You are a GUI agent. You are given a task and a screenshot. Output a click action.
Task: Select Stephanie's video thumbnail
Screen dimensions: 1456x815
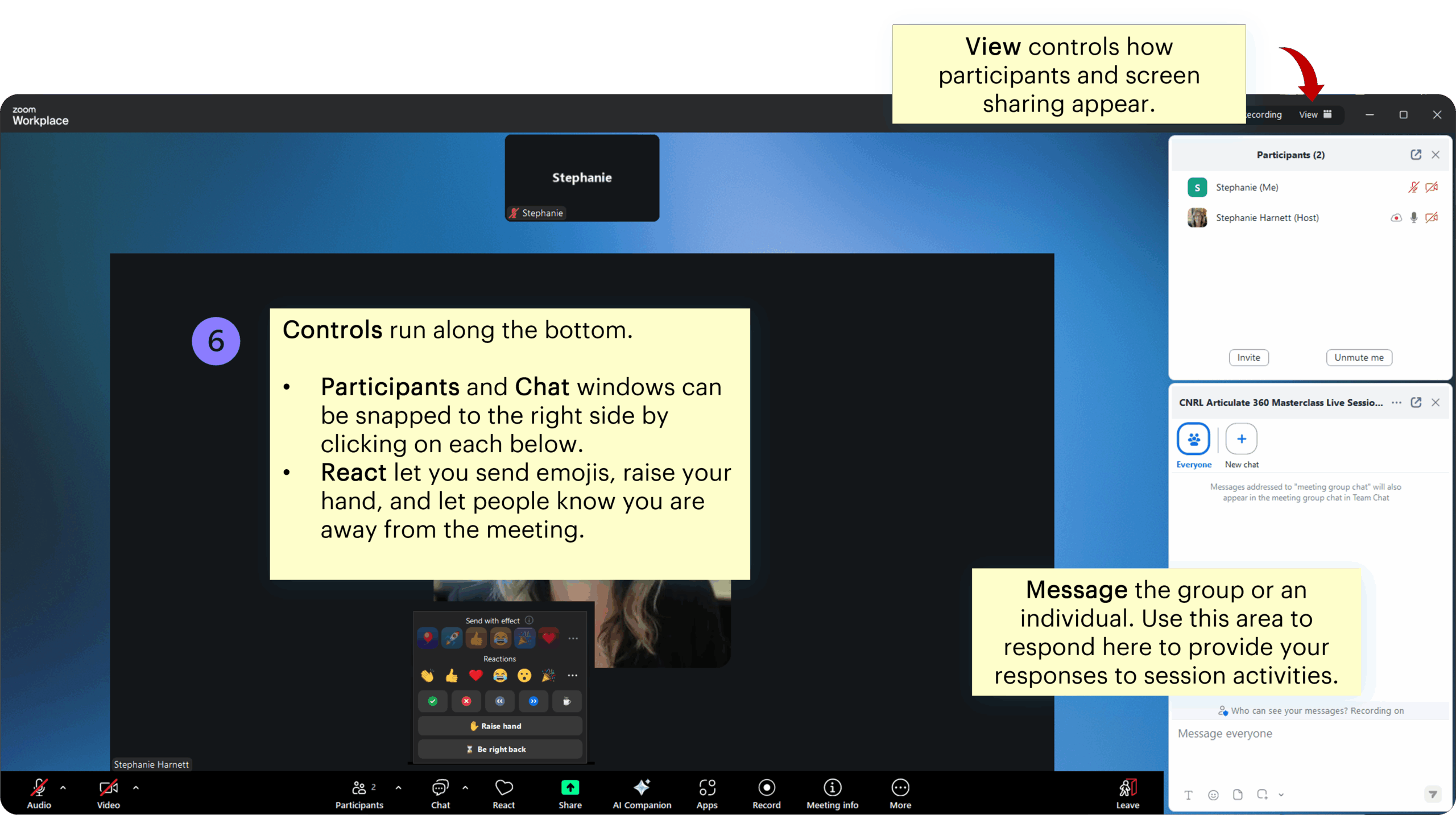click(582, 178)
